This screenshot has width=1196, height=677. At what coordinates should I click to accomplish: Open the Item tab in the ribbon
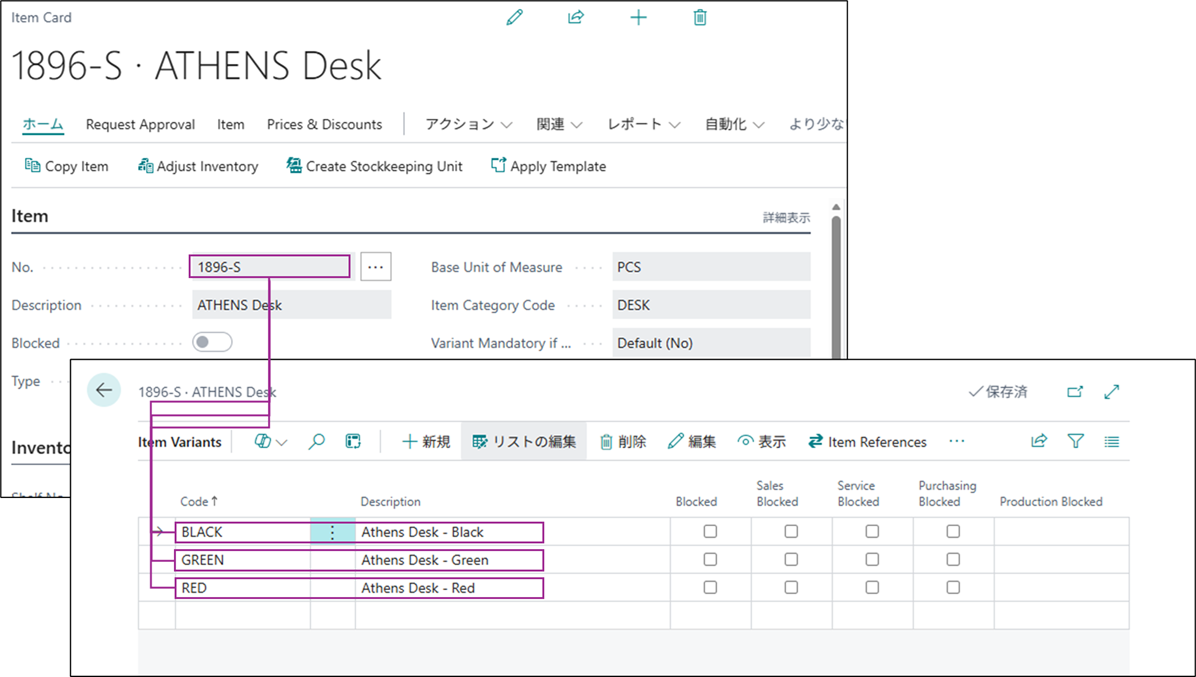click(x=230, y=124)
